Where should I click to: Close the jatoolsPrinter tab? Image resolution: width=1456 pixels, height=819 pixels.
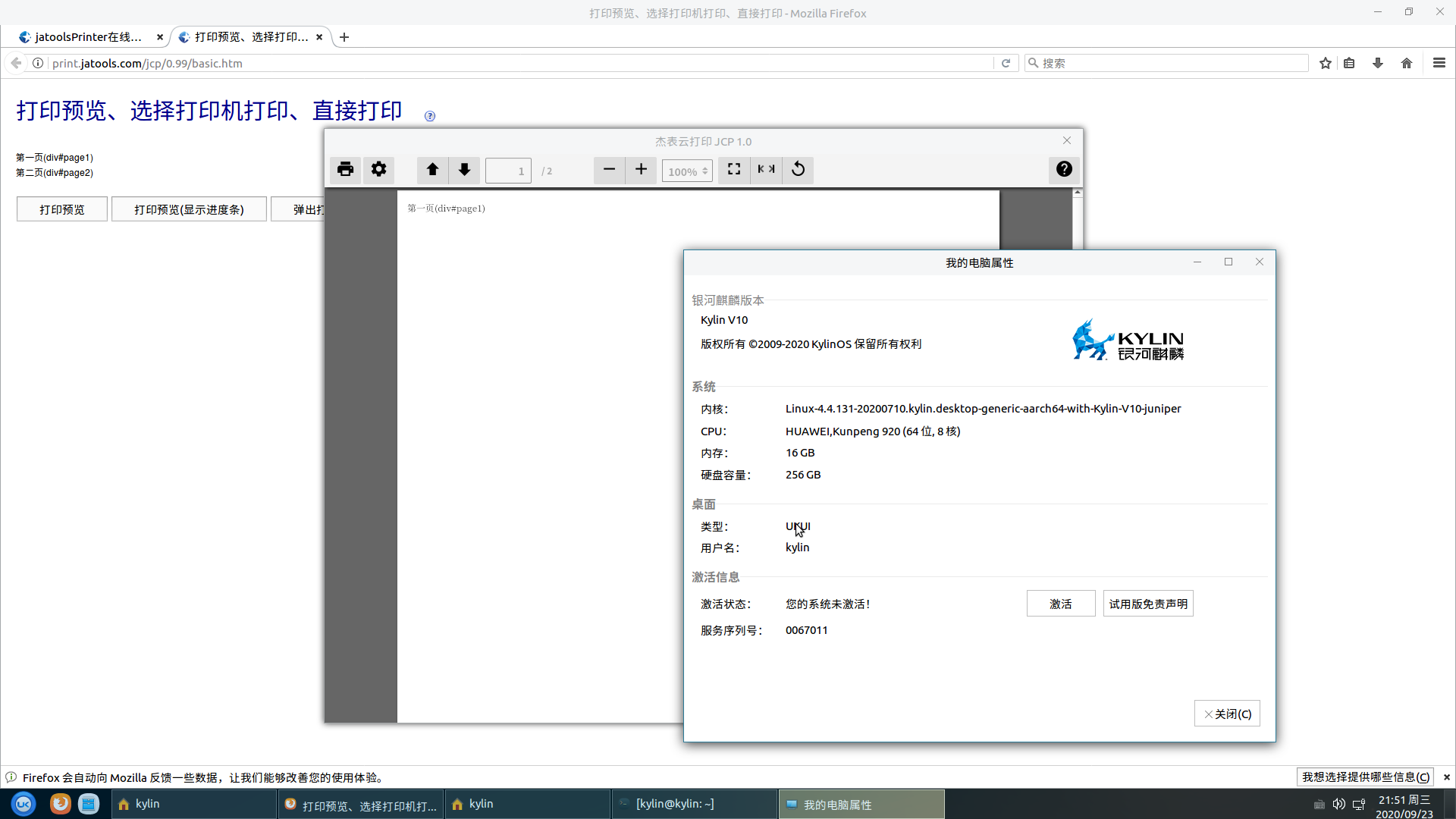(160, 36)
